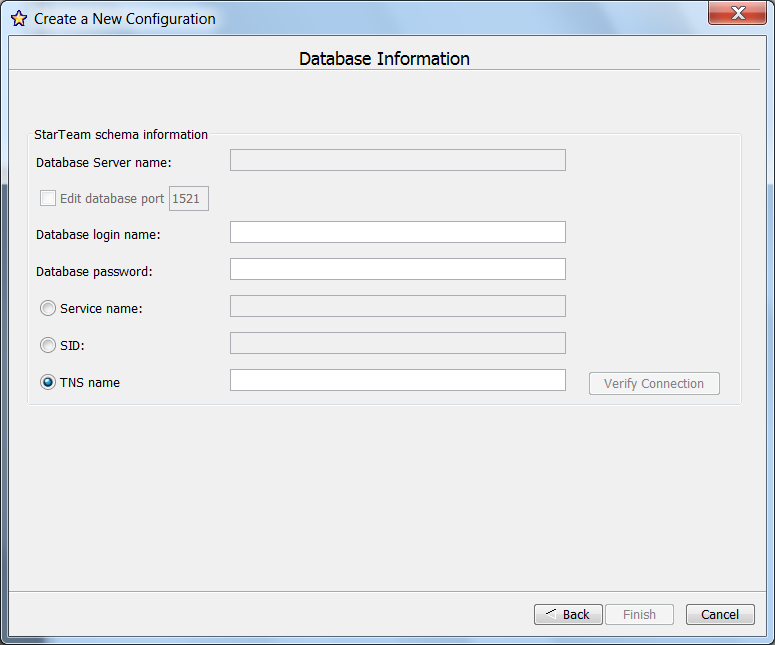
Task: Go to the previous step with Back
Action: point(568,614)
